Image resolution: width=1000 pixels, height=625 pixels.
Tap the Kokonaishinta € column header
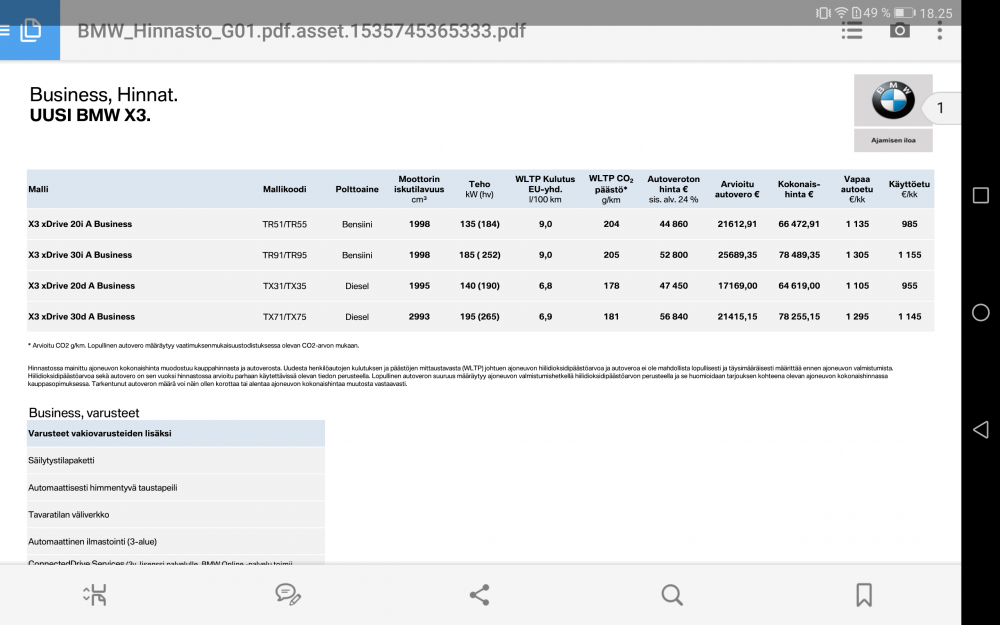(x=798, y=189)
